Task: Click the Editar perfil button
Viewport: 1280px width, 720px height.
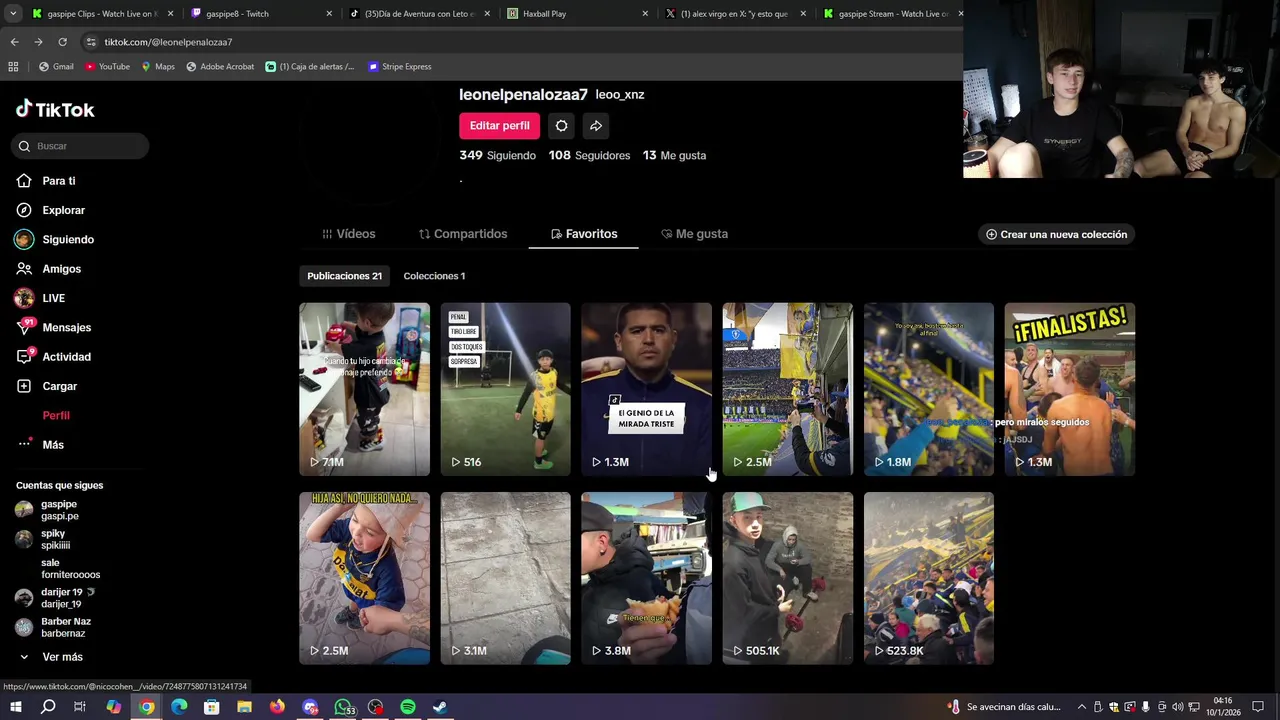Action: click(499, 126)
